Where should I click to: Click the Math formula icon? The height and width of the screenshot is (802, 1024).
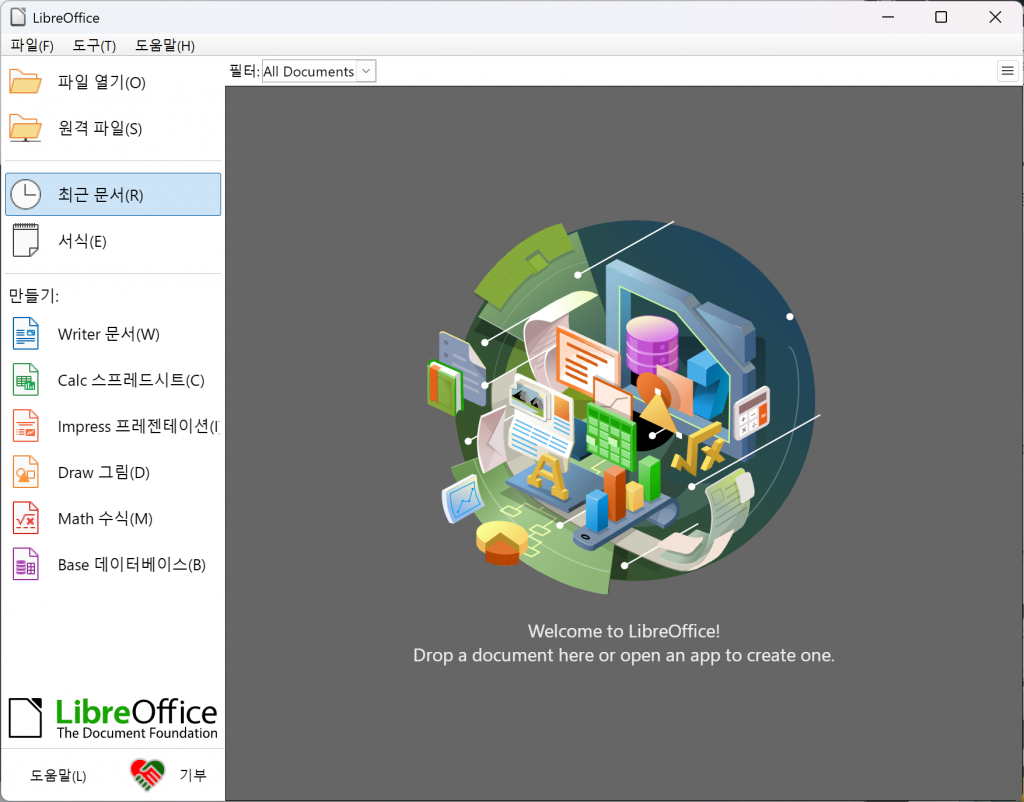tap(26, 519)
